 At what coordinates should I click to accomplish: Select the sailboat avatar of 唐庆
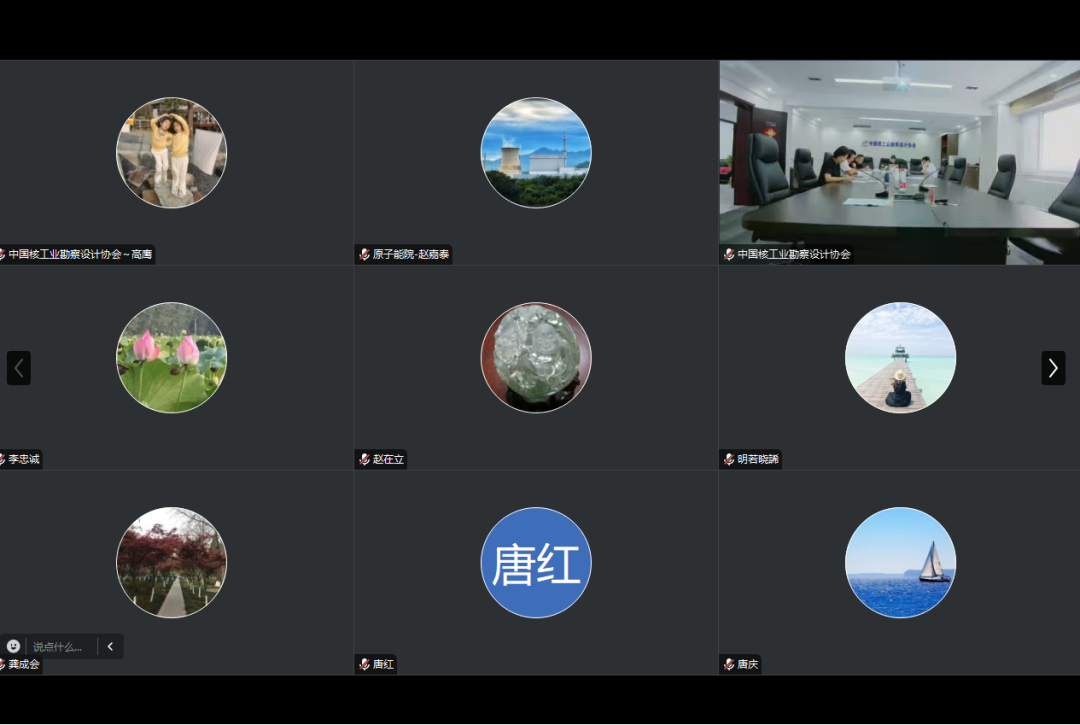point(900,563)
